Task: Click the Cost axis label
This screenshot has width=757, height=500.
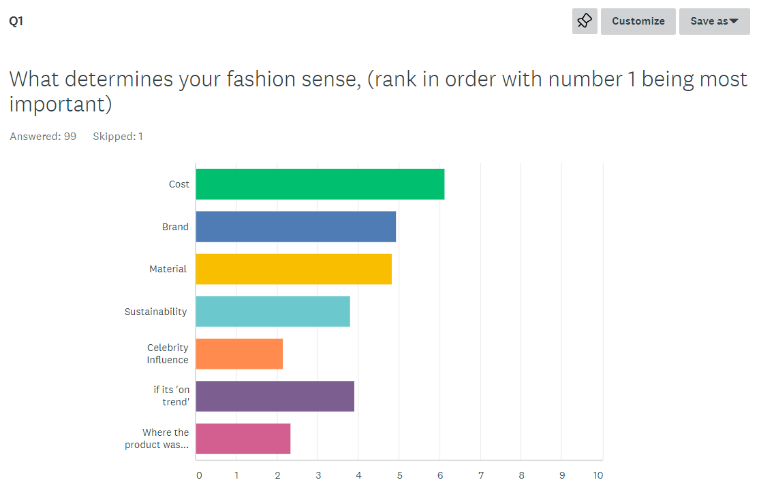Action: (179, 184)
